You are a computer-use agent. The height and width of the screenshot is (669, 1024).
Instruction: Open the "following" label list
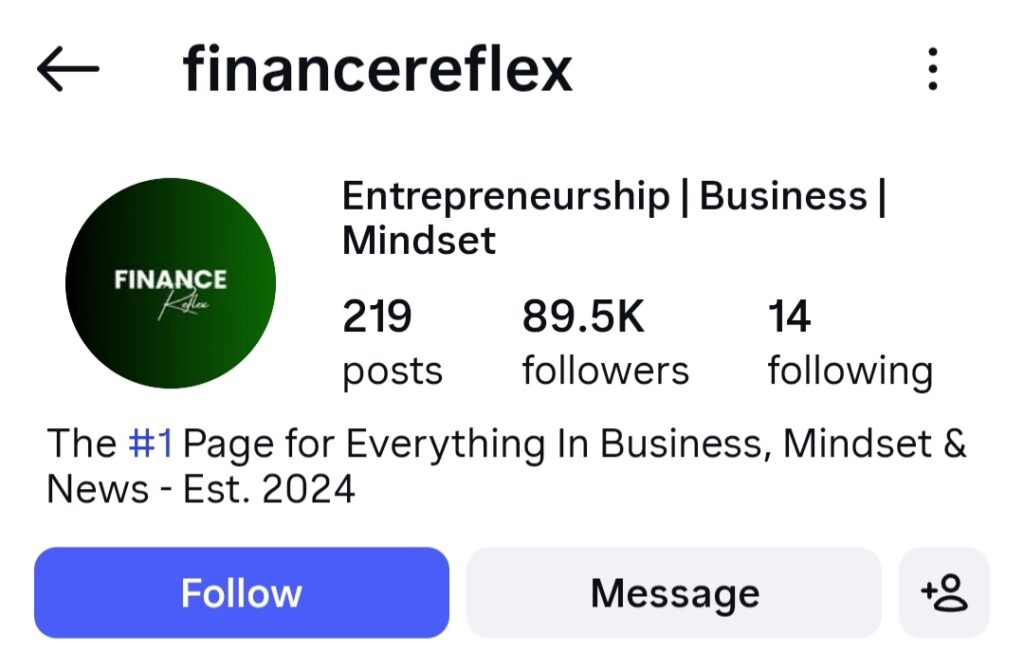click(849, 372)
